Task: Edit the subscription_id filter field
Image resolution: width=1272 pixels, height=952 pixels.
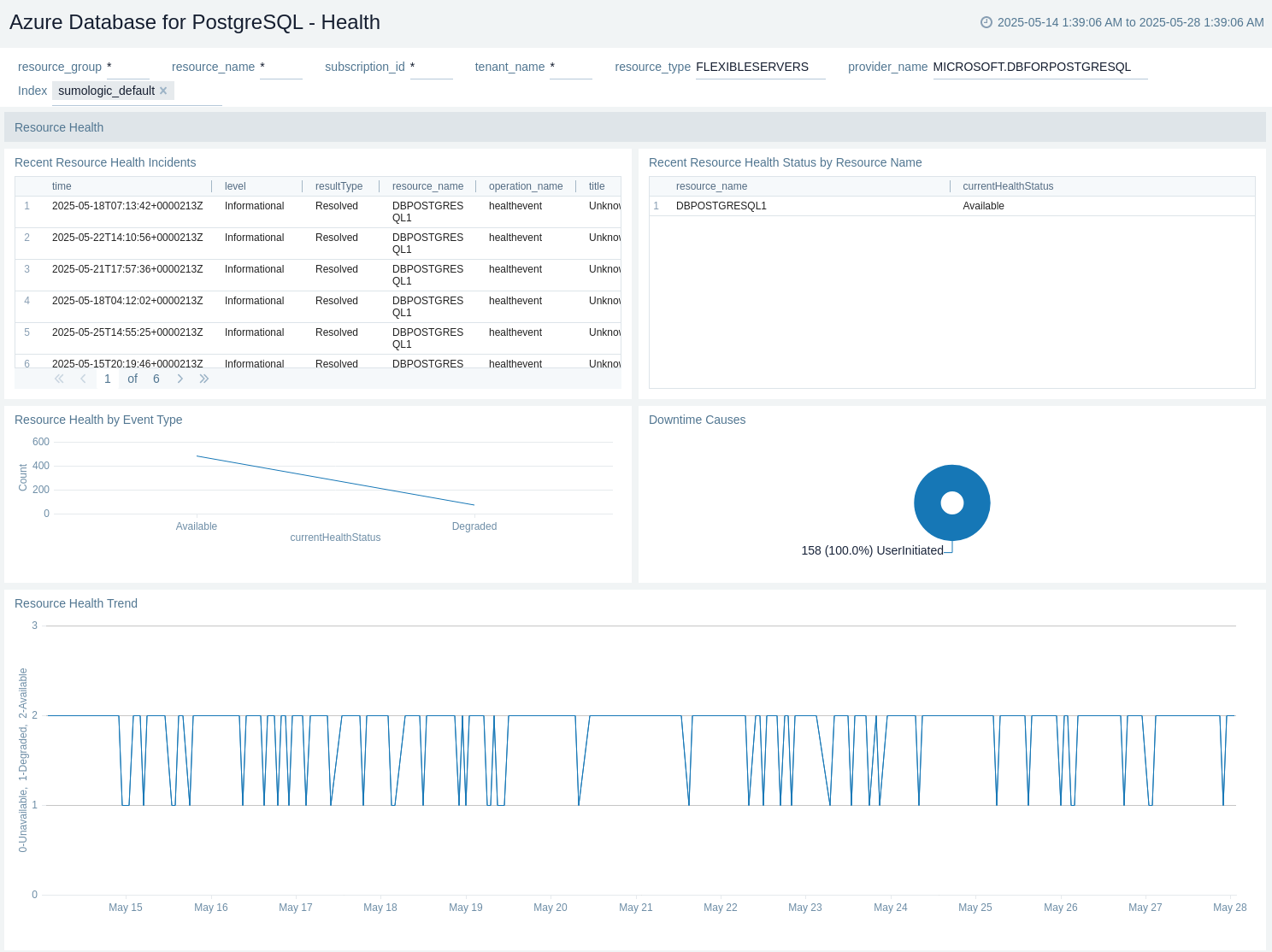Action: [432, 67]
